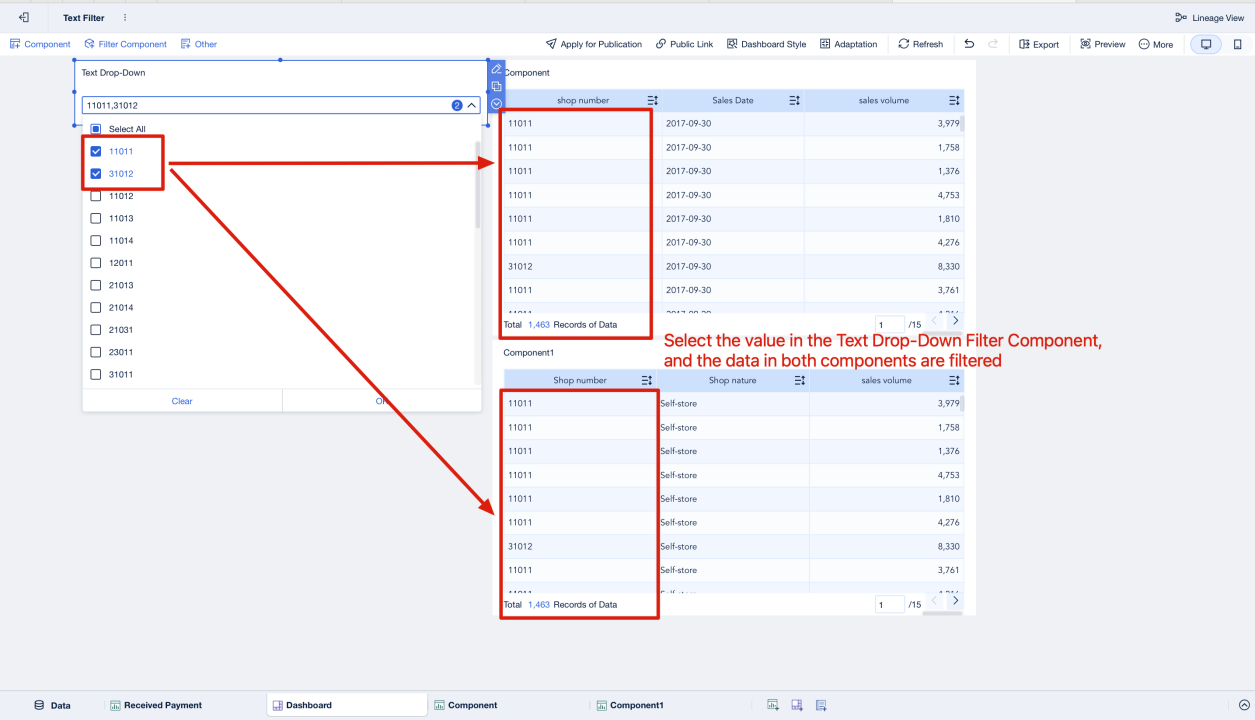Sort icon on 'shop number' column header

coord(652,100)
